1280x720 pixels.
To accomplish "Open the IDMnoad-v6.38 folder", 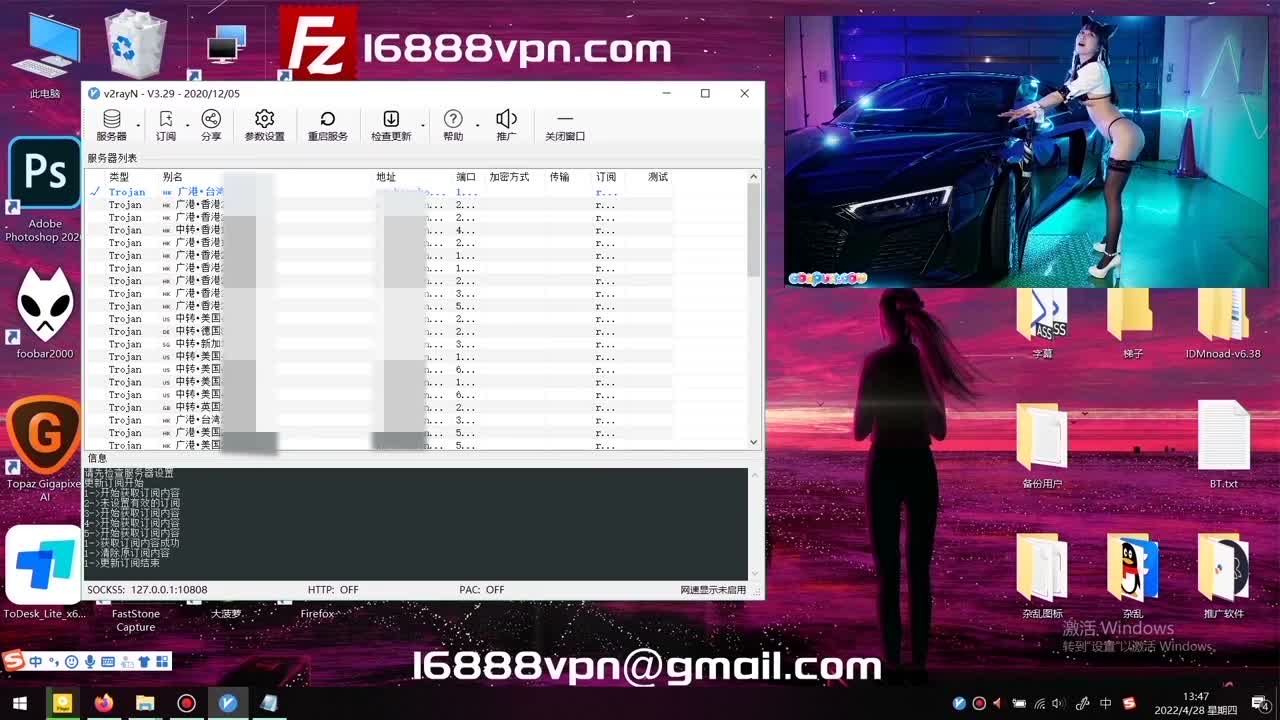I will 1223,324.
